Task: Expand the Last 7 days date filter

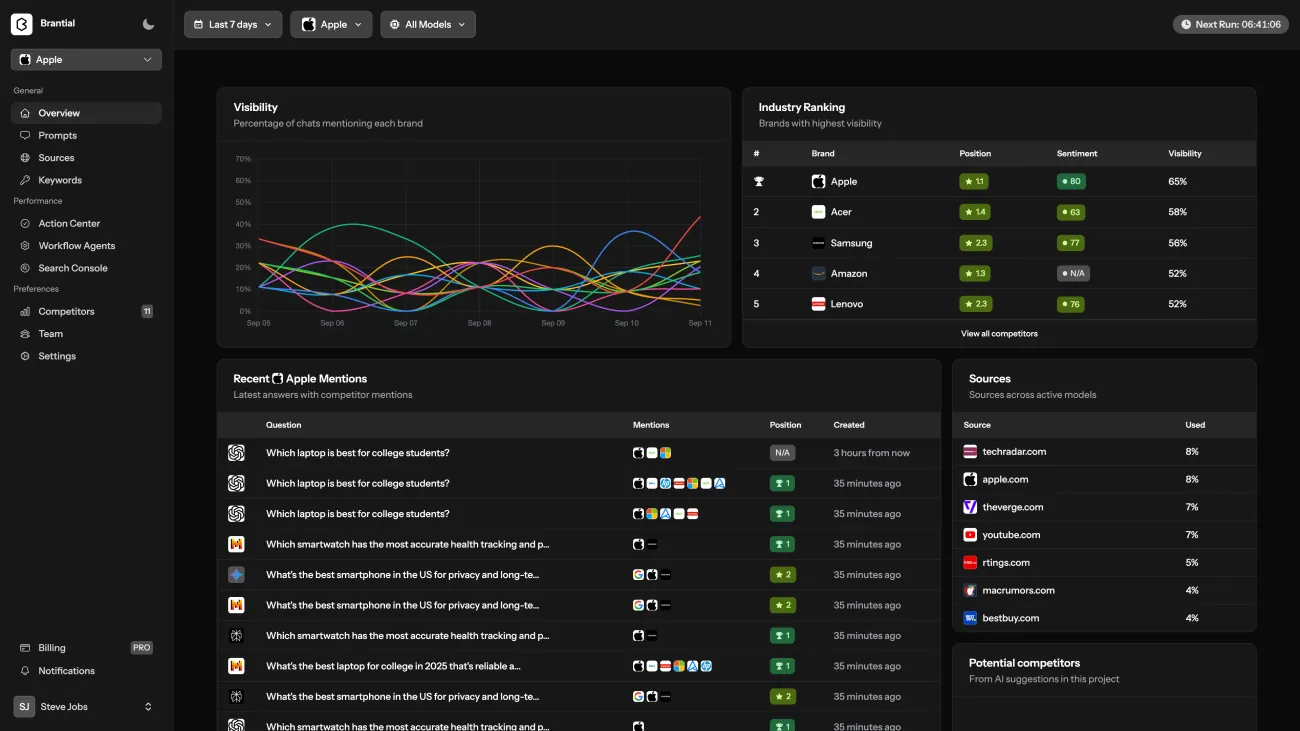Action: pos(233,25)
